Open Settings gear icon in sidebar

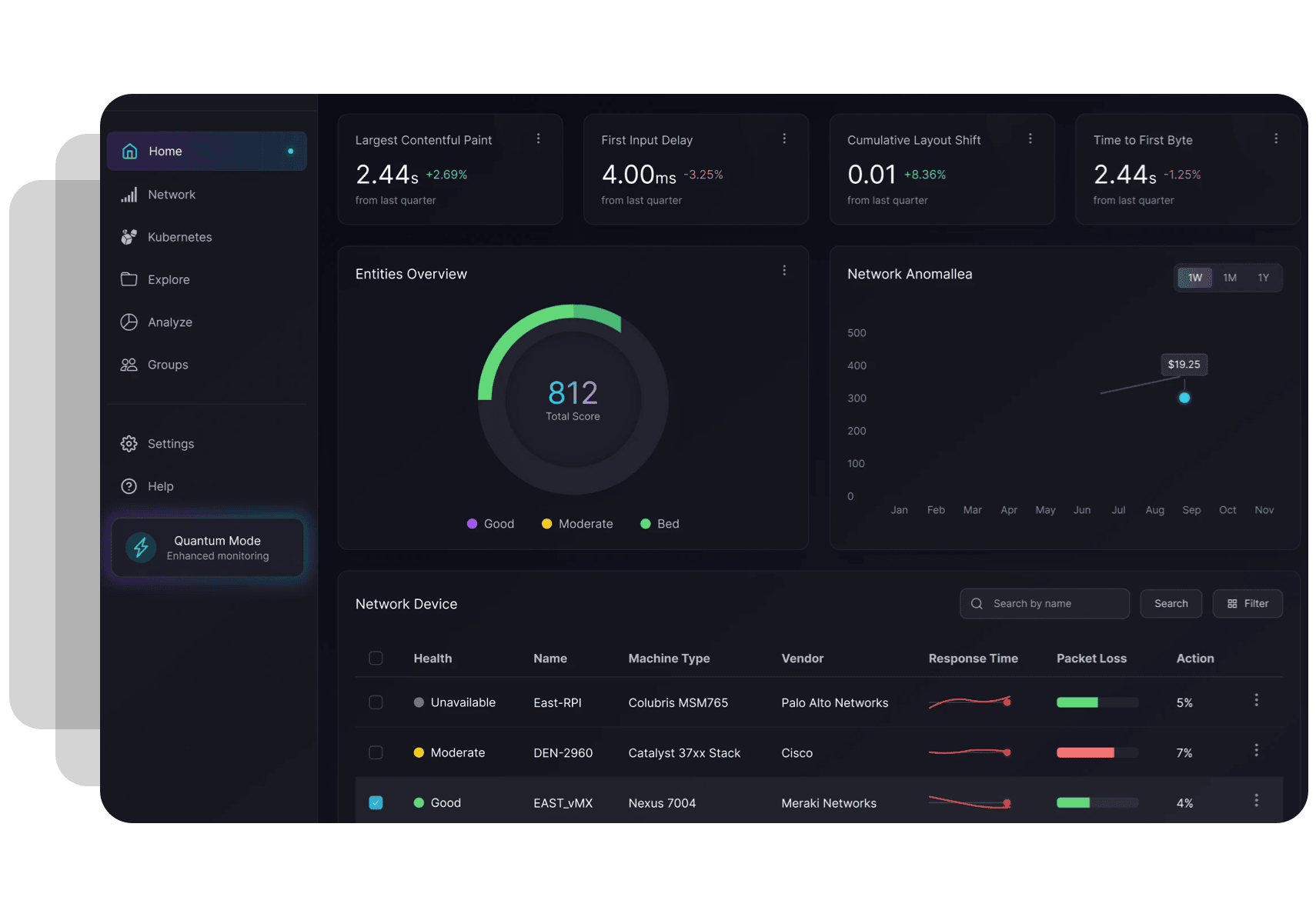(x=129, y=444)
